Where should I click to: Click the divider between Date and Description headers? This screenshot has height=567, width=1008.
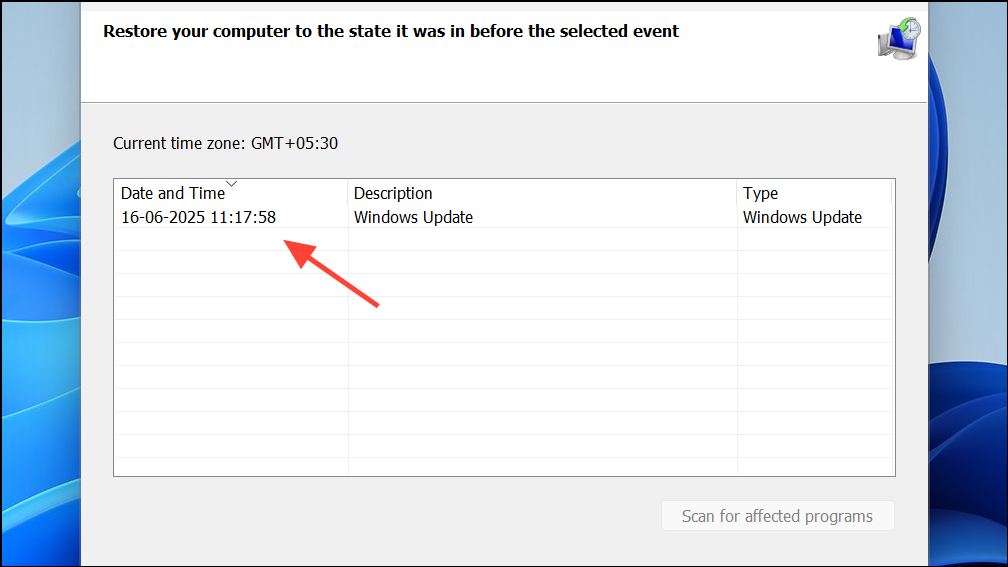(x=348, y=193)
